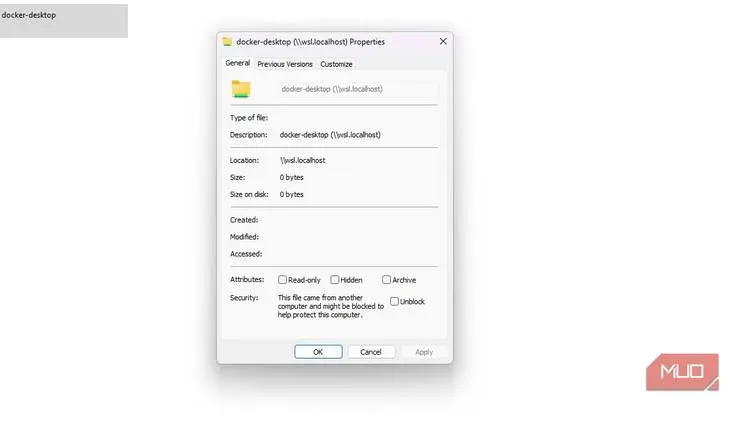
Task: Click the 'Security:' label
Action: pos(244,298)
